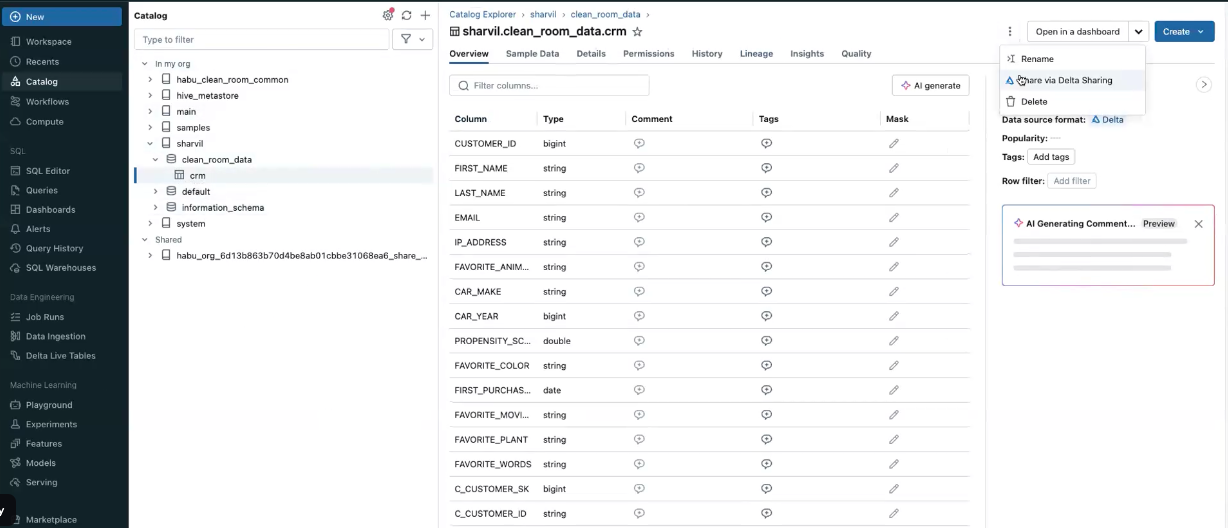Click the Filter columns search field
The width and height of the screenshot is (1228, 528).
(549, 86)
